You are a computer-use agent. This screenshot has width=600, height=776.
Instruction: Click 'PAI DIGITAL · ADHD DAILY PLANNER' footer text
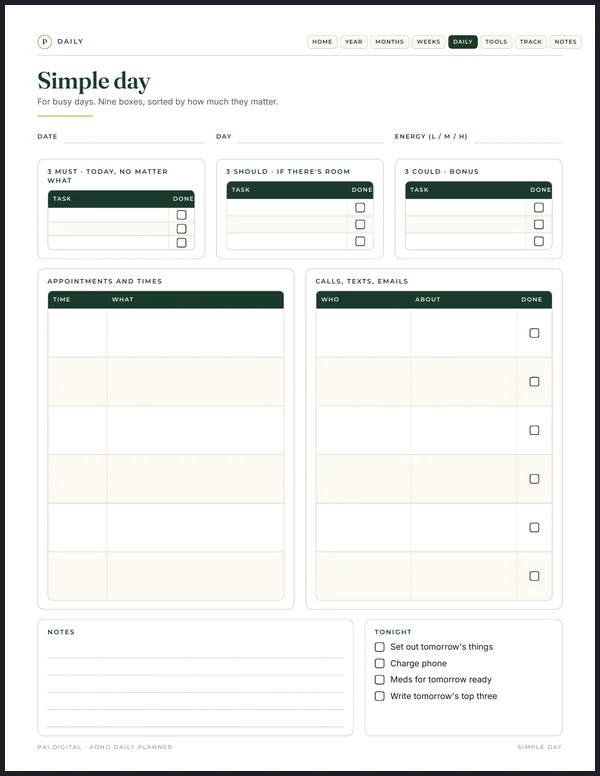click(x=105, y=747)
